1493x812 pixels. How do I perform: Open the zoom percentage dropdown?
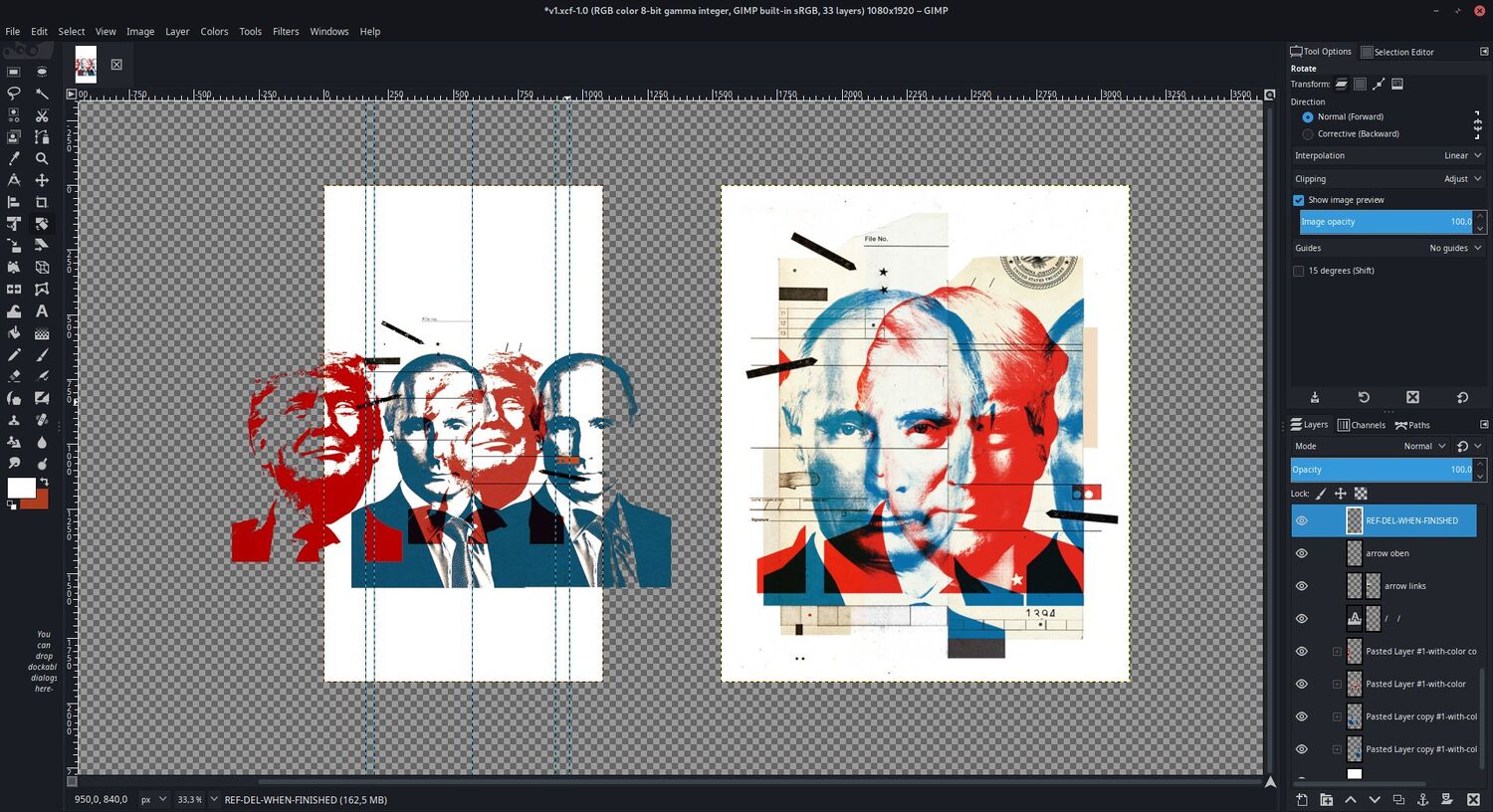(197, 799)
